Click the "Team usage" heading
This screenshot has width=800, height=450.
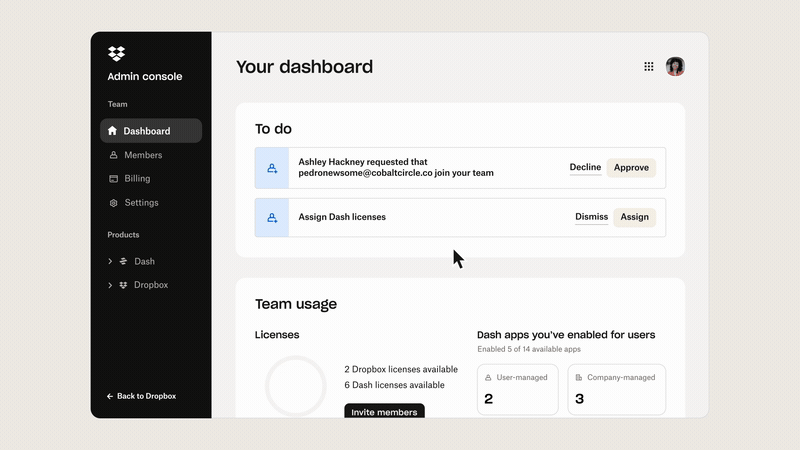296,304
